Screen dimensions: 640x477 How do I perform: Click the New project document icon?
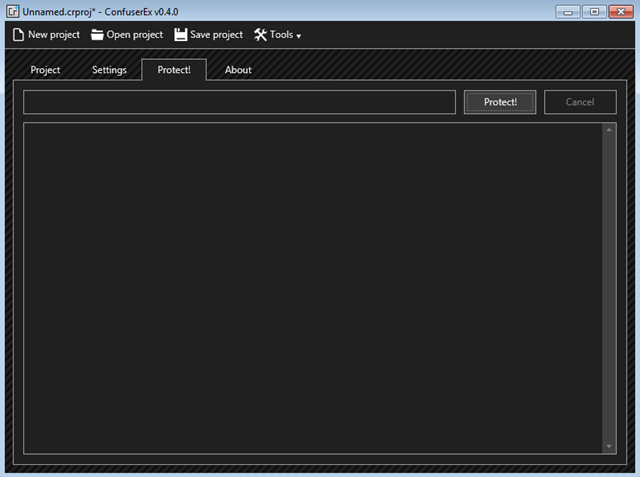(x=17, y=35)
